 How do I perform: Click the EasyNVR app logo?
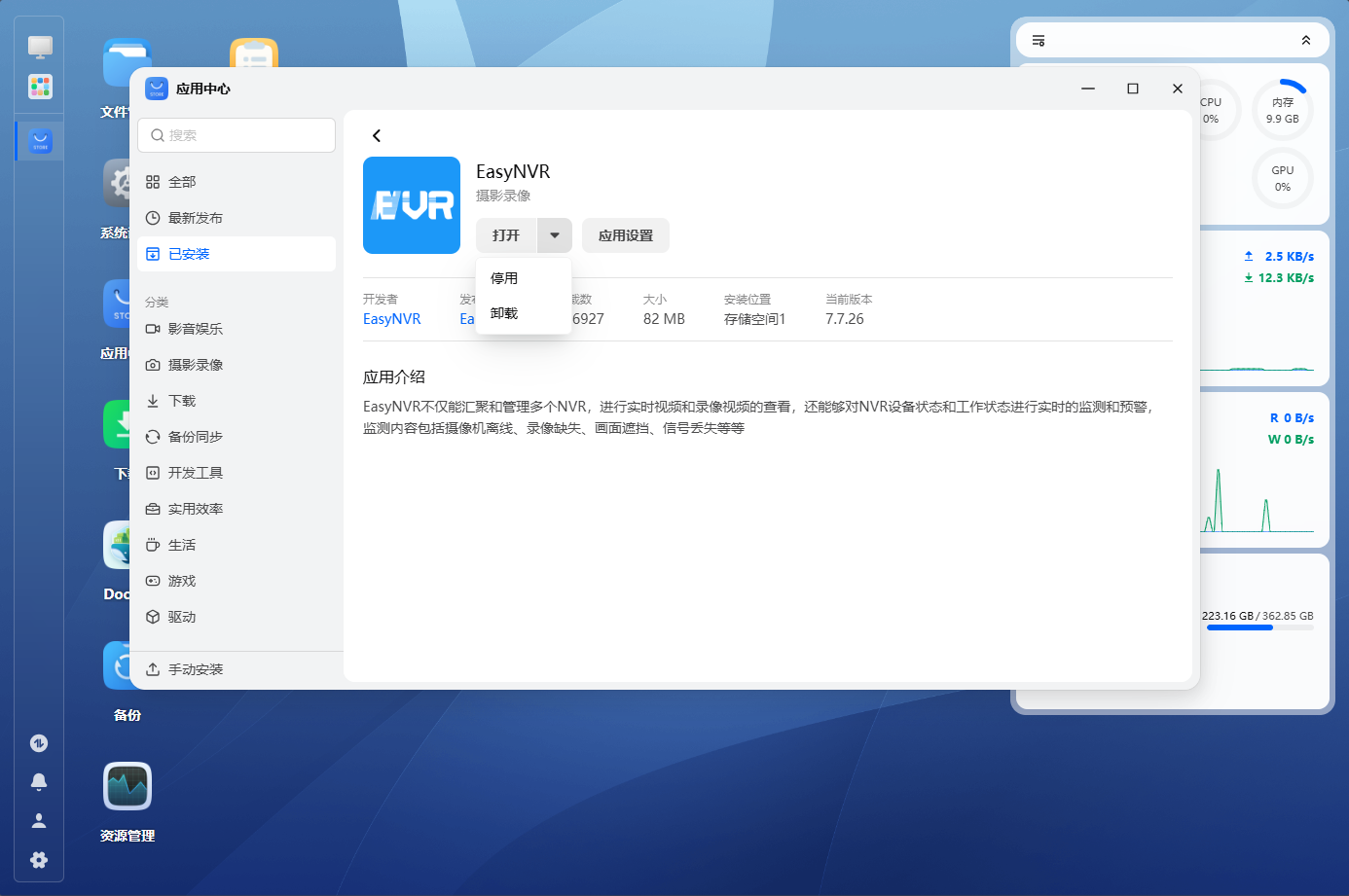[412, 205]
